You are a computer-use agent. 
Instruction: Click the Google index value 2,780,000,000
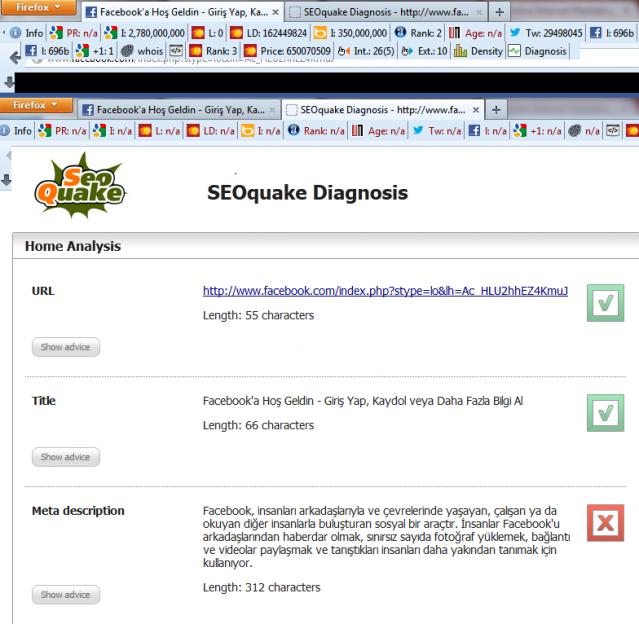145,33
